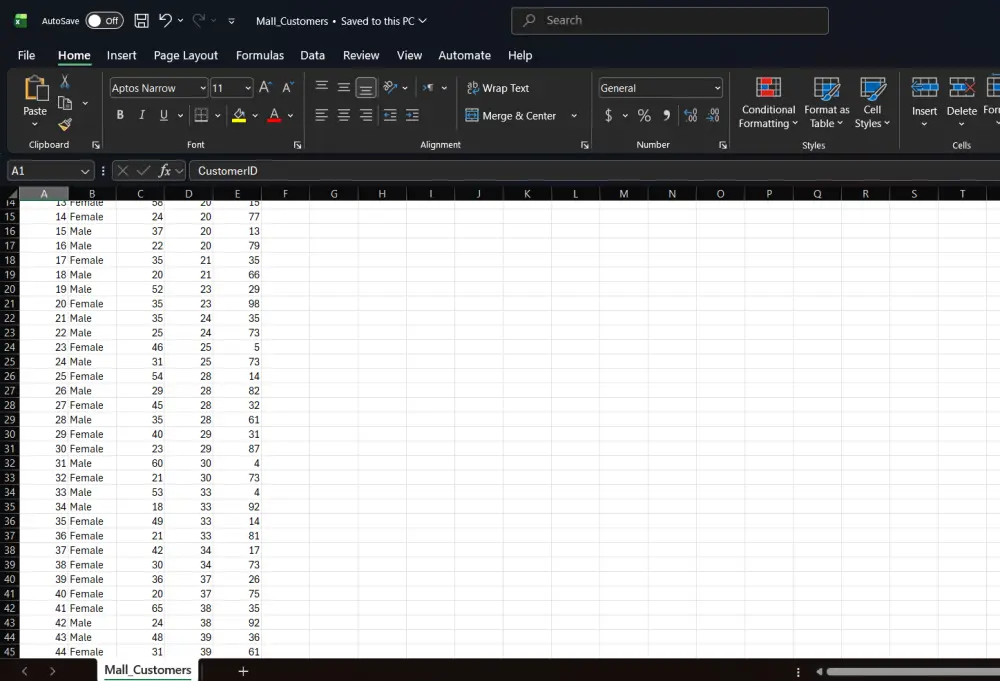Click the Search box
This screenshot has width=1000, height=681.
click(x=670, y=20)
